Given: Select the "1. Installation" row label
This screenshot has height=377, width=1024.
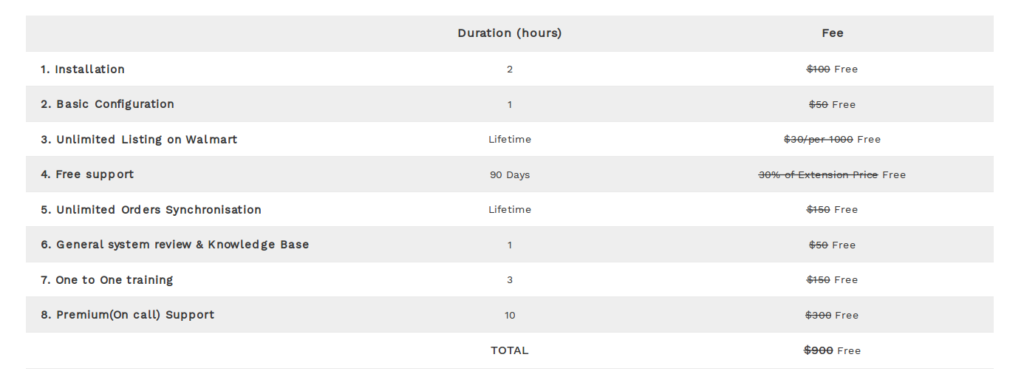Looking at the screenshot, I should click(x=82, y=69).
